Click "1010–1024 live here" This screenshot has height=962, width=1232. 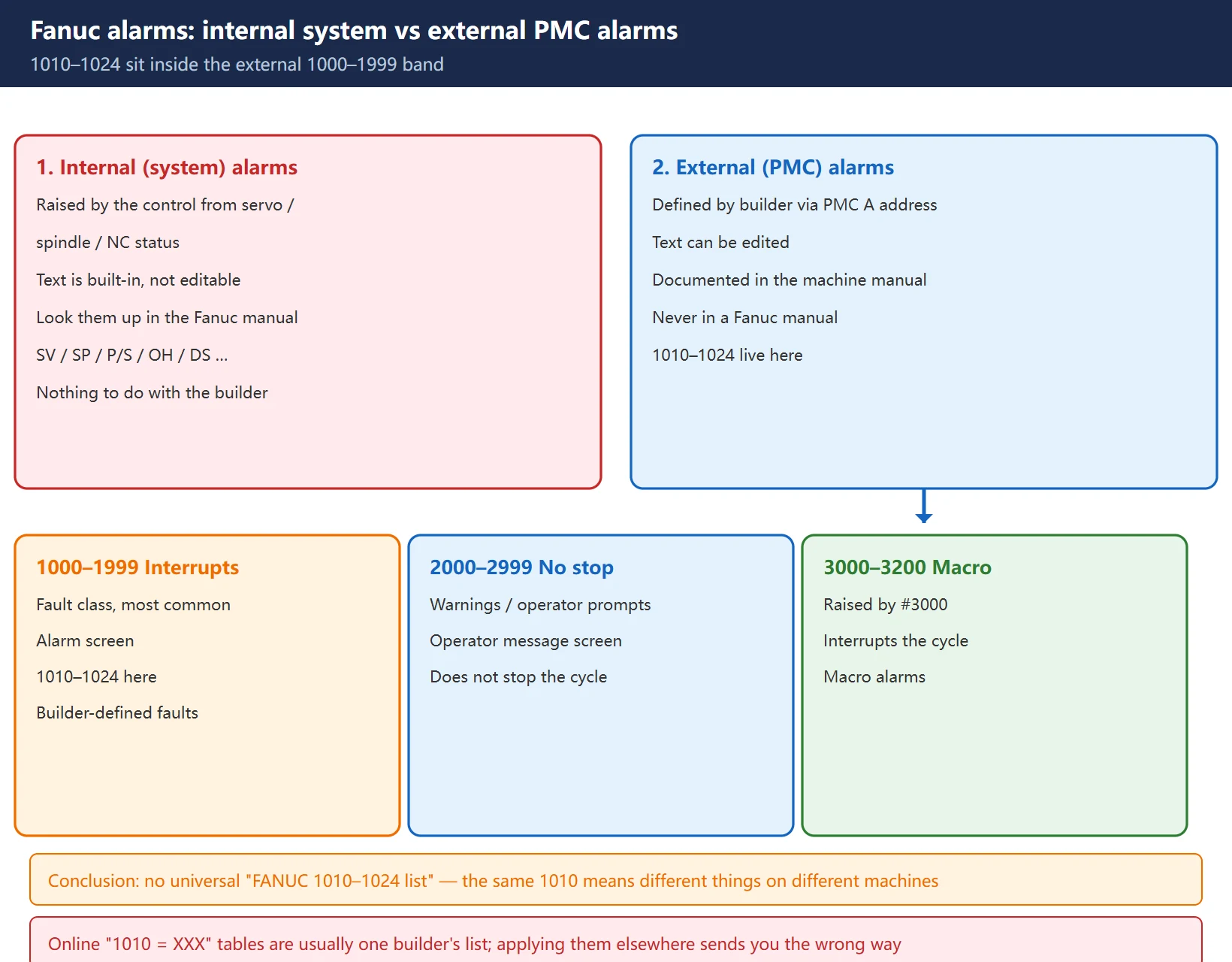click(x=727, y=355)
